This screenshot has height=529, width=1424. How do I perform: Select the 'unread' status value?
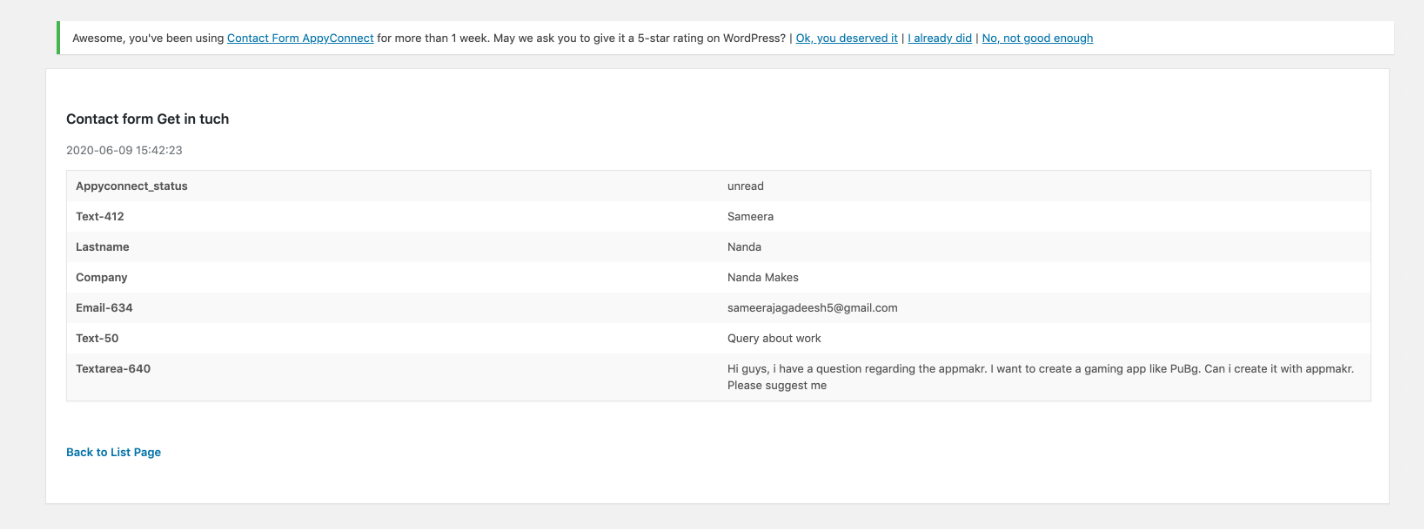(x=745, y=186)
